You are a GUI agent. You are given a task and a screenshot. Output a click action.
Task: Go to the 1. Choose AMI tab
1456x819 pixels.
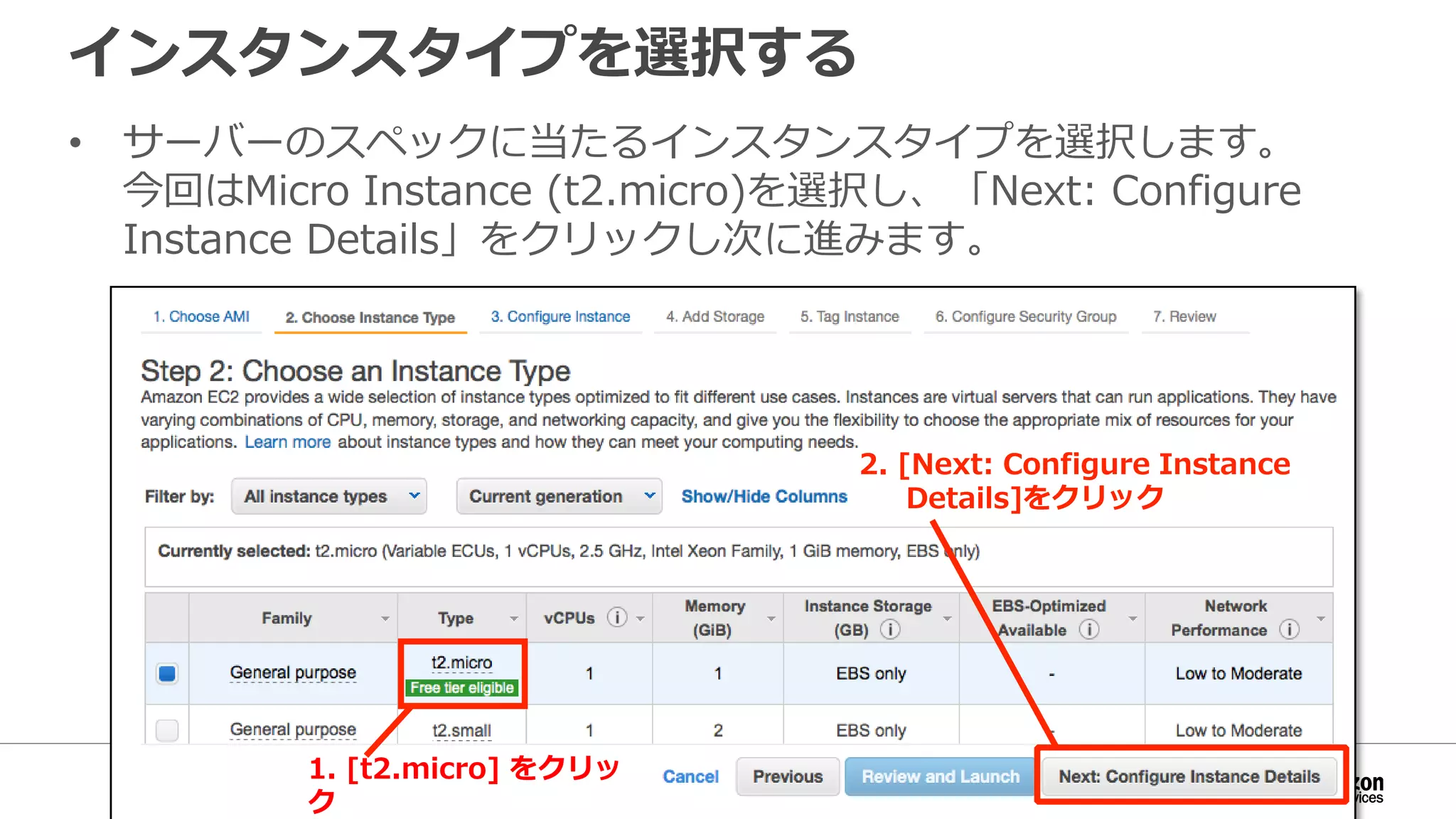click(x=201, y=317)
